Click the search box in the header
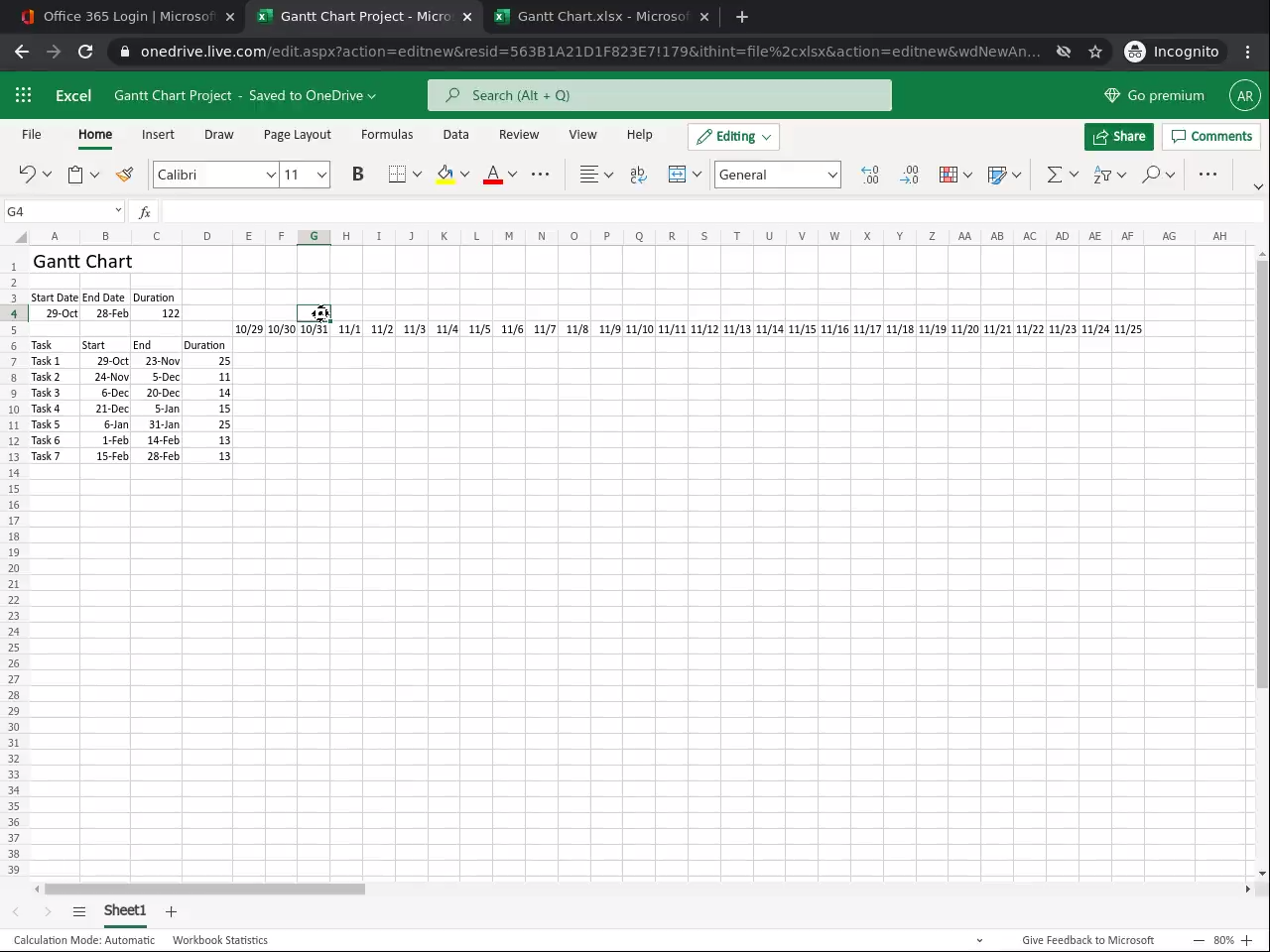The width and height of the screenshot is (1270, 952). (660, 95)
